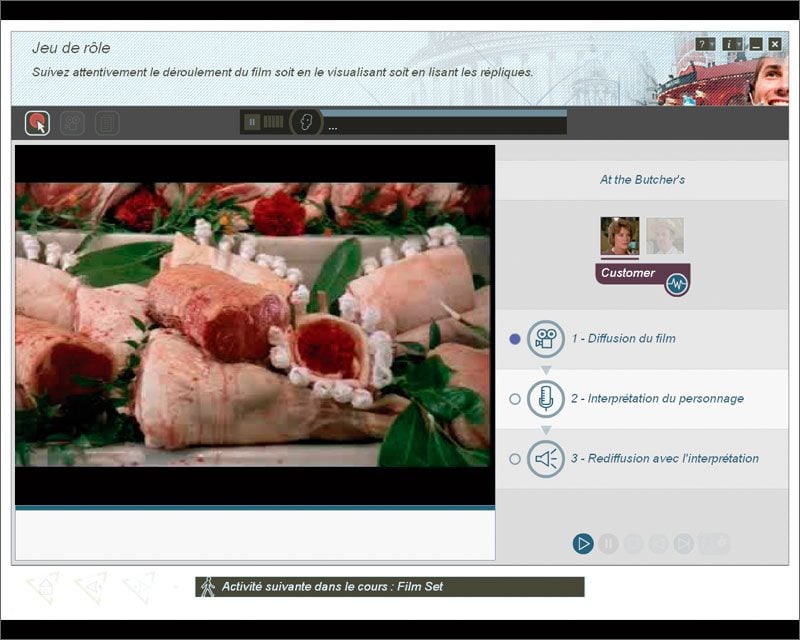Image resolution: width=800 pixels, height=640 pixels.
Task: Choose the faded butcher character thumbnail
Action: coord(664,236)
